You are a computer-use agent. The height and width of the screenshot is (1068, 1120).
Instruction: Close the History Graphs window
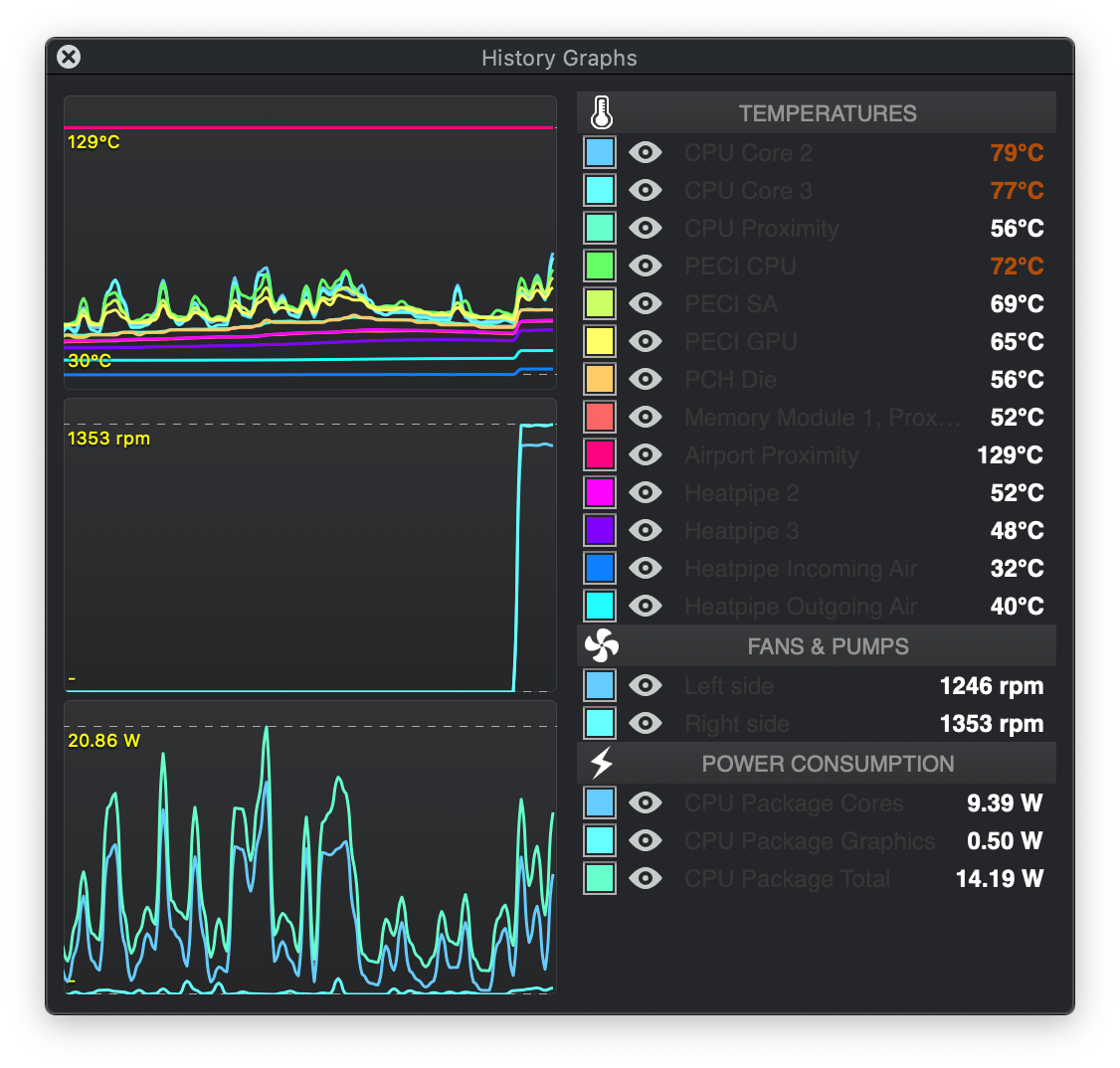click(69, 57)
